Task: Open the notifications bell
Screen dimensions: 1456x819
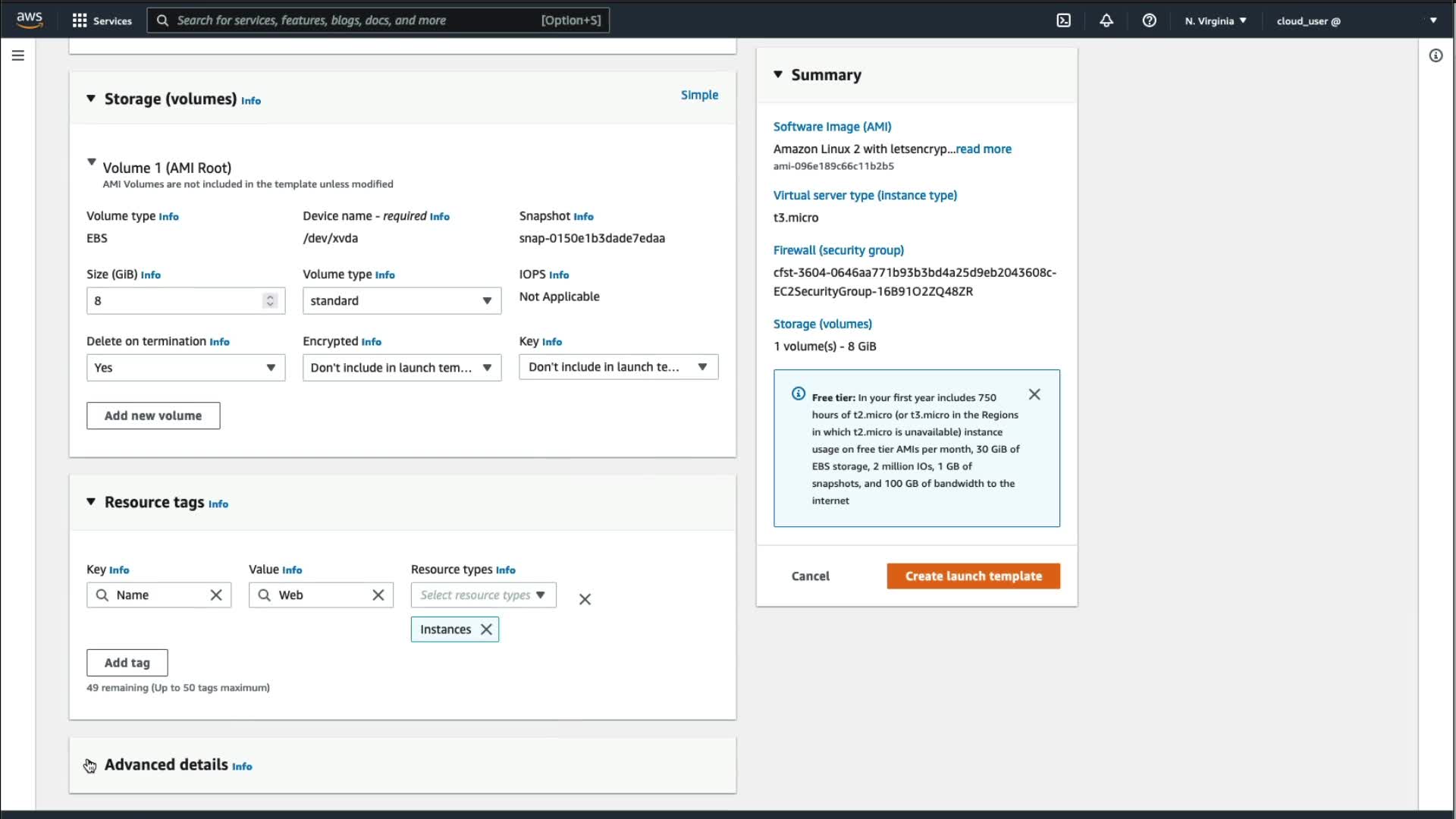Action: click(x=1106, y=20)
